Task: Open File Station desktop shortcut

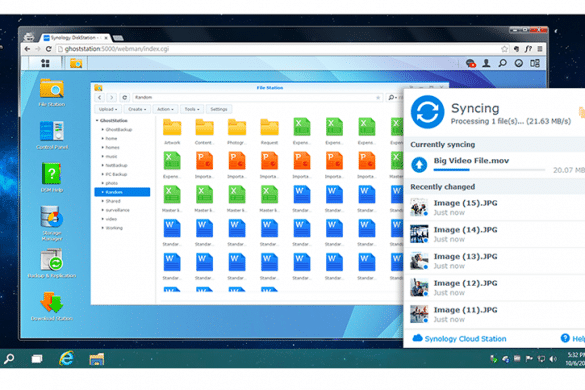Action: tap(52, 93)
